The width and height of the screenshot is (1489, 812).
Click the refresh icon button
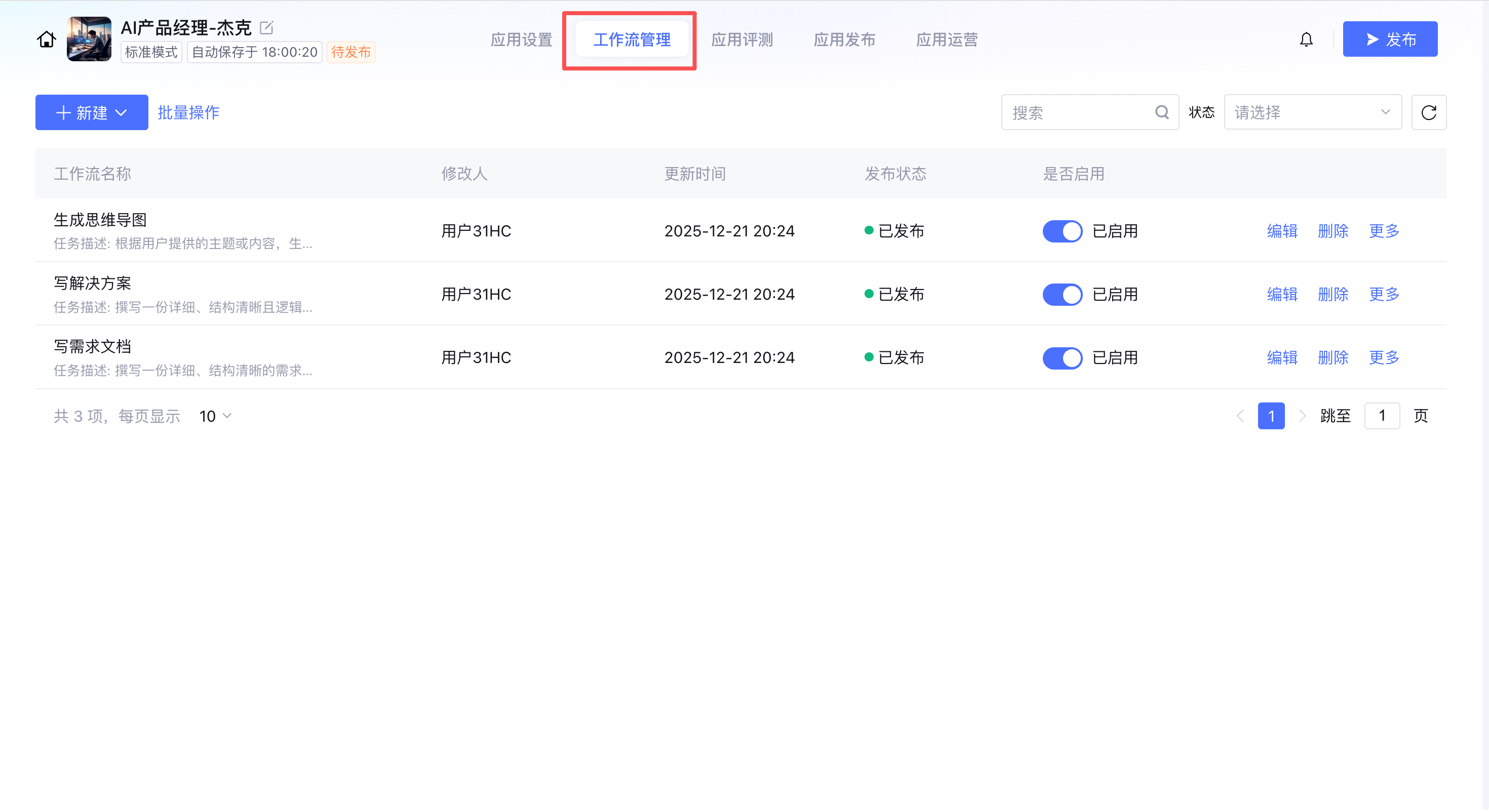(x=1428, y=112)
